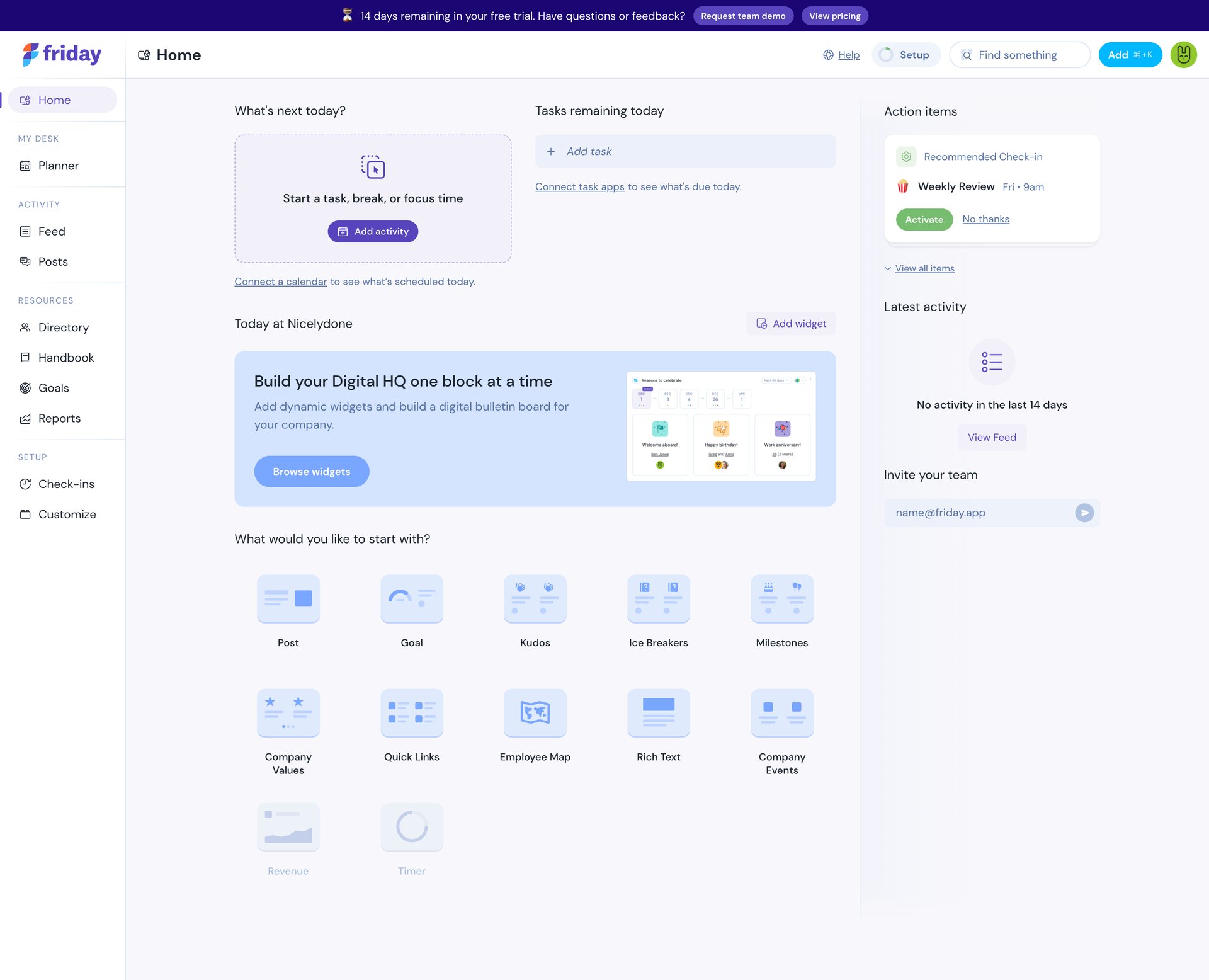Switch to the Home tab
Viewport: 1209px width, 980px height.
pyautogui.click(x=54, y=100)
